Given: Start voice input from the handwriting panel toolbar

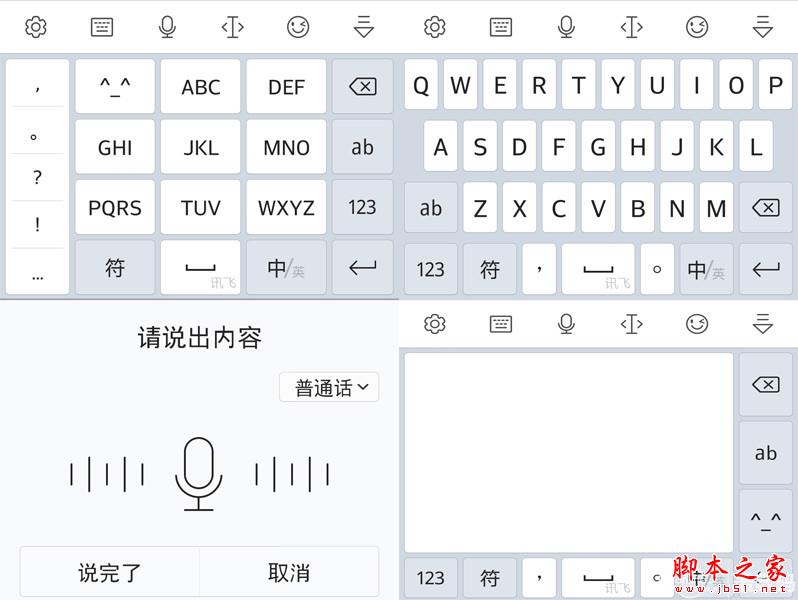Looking at the screenshot, I should pos(567,323).
